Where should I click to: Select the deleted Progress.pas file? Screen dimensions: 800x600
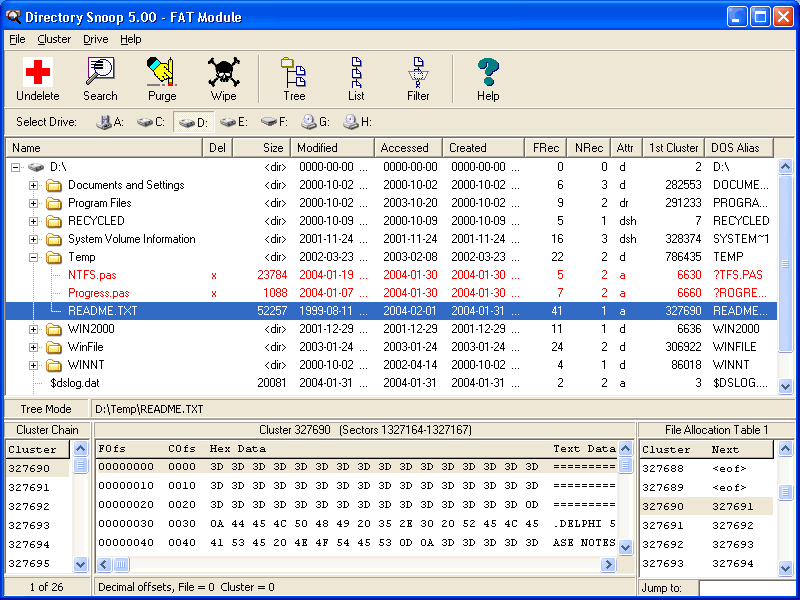98,293
